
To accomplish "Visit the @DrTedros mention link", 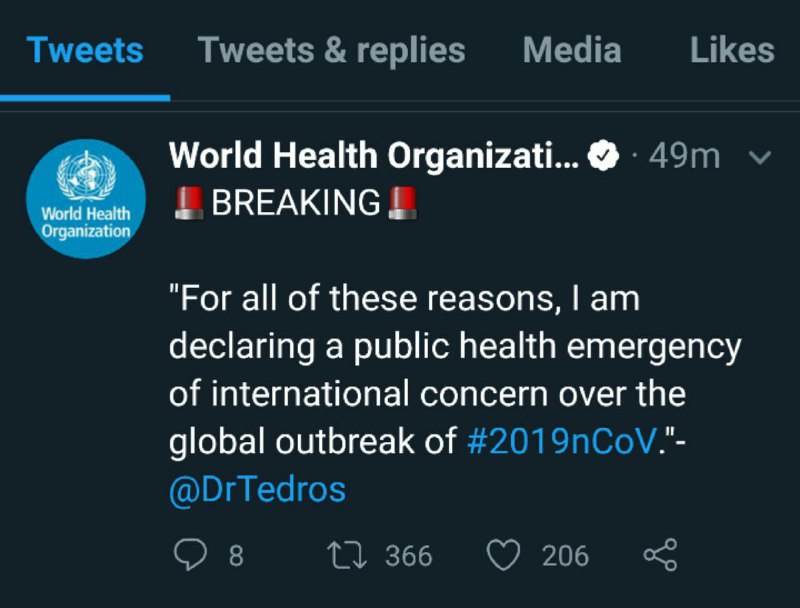I will coord(258,489).
